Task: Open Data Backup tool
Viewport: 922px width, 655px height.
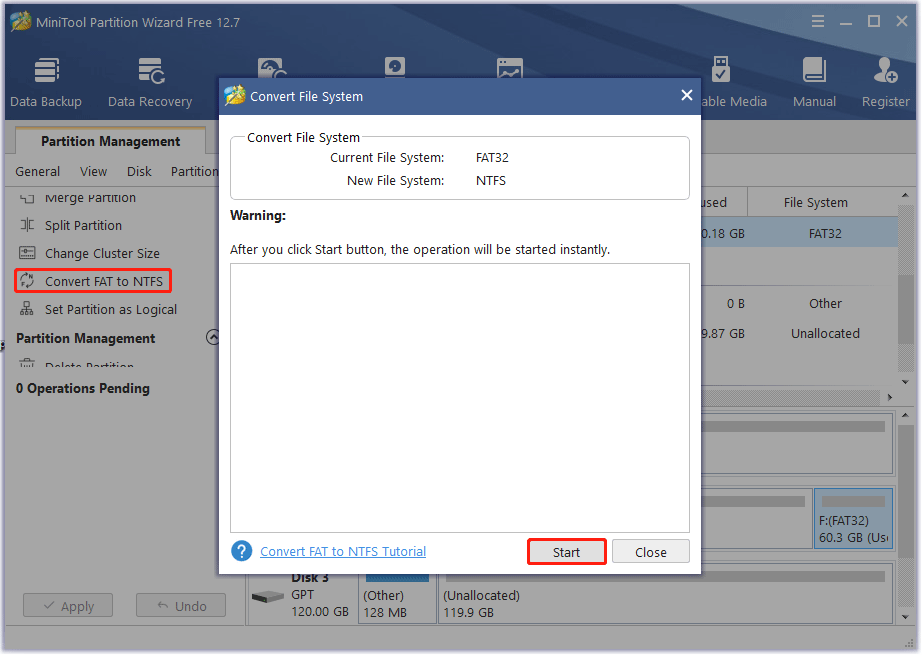Action: pos(46,82)
